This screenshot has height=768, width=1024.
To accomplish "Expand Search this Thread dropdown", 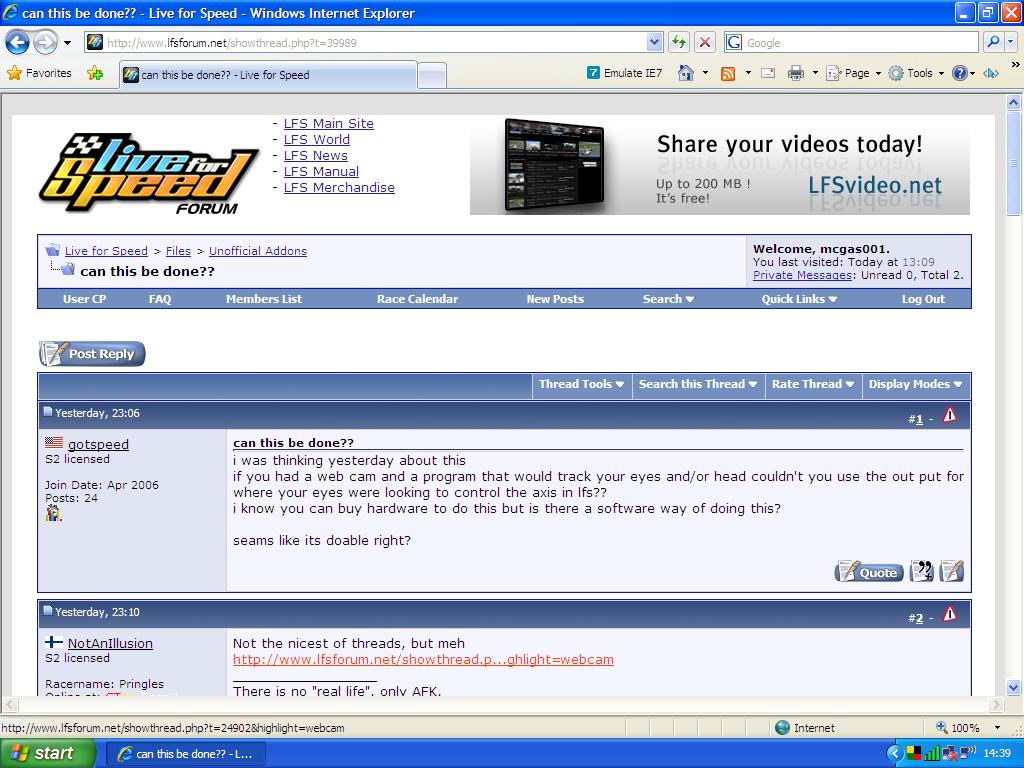I will pos(697,384).
